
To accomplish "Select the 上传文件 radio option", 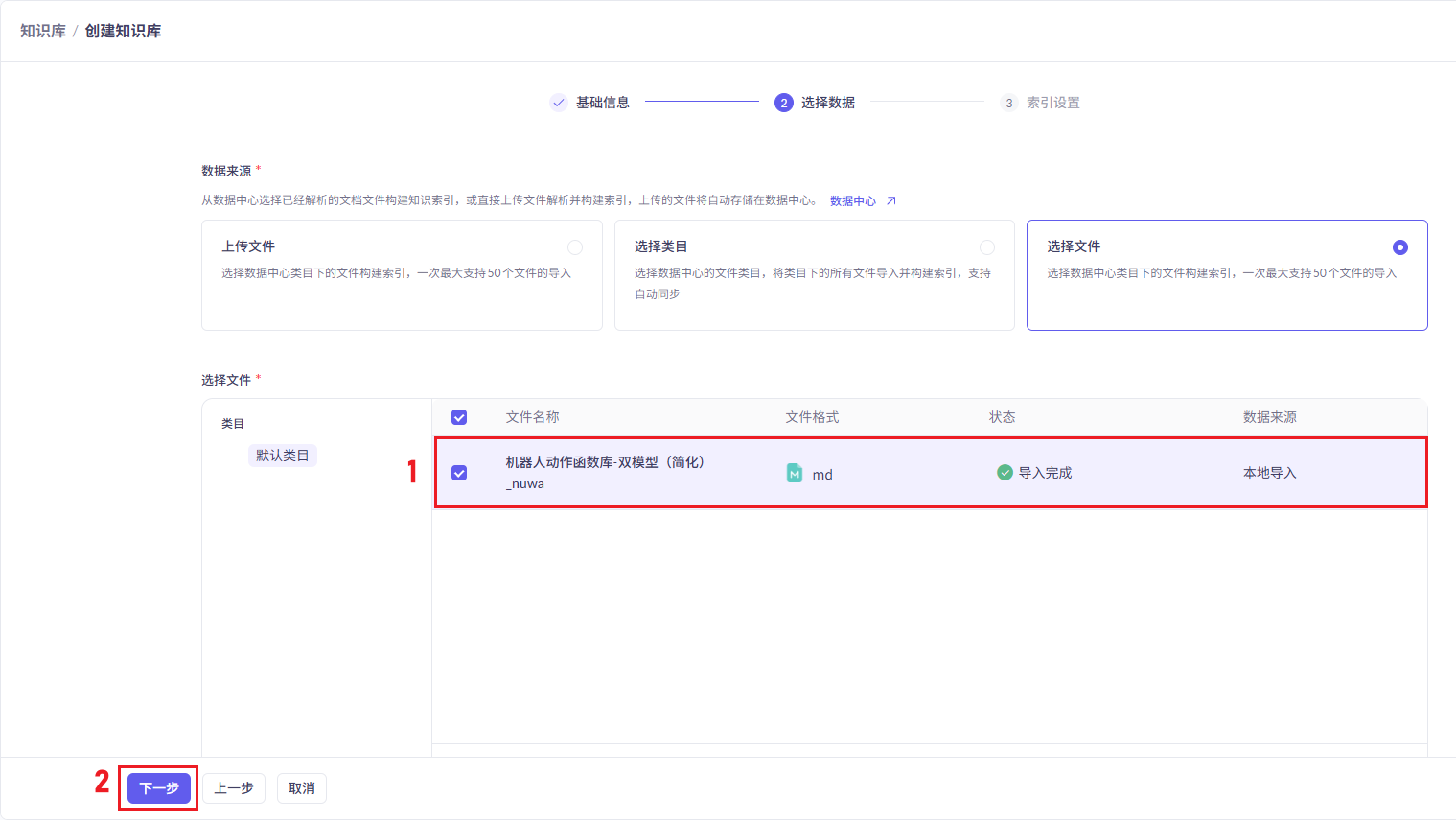I will 575,247.
